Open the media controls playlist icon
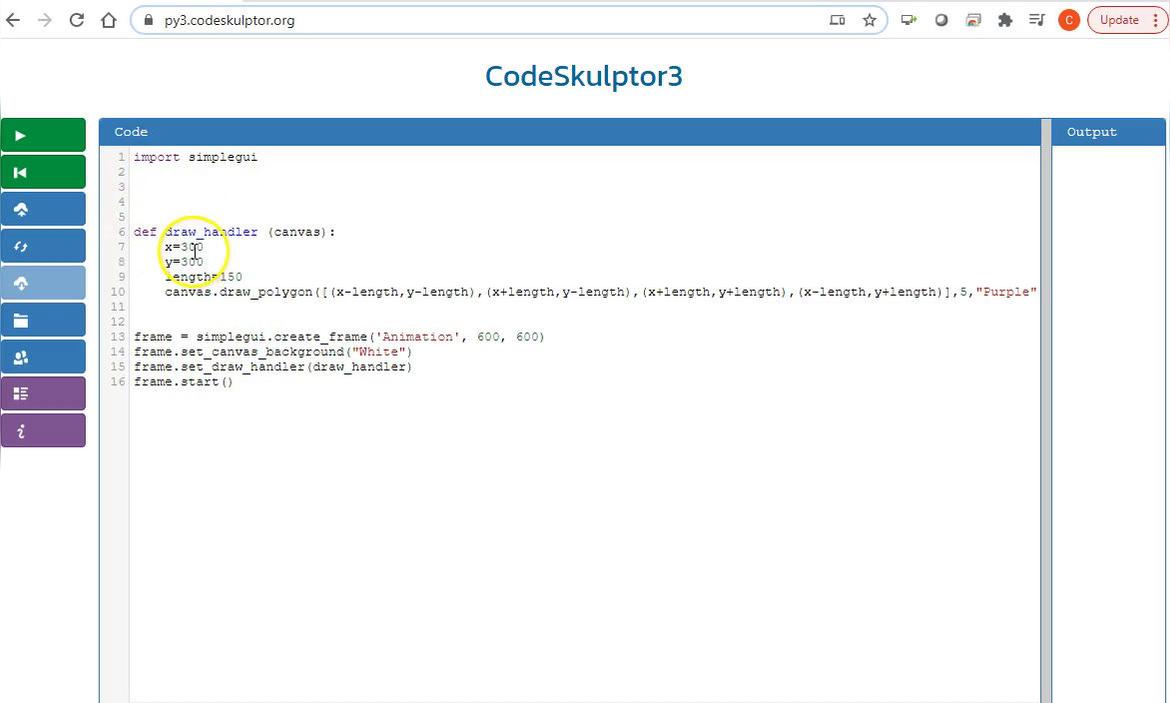Screen dimensions: 1170x703 (1037, 20)
